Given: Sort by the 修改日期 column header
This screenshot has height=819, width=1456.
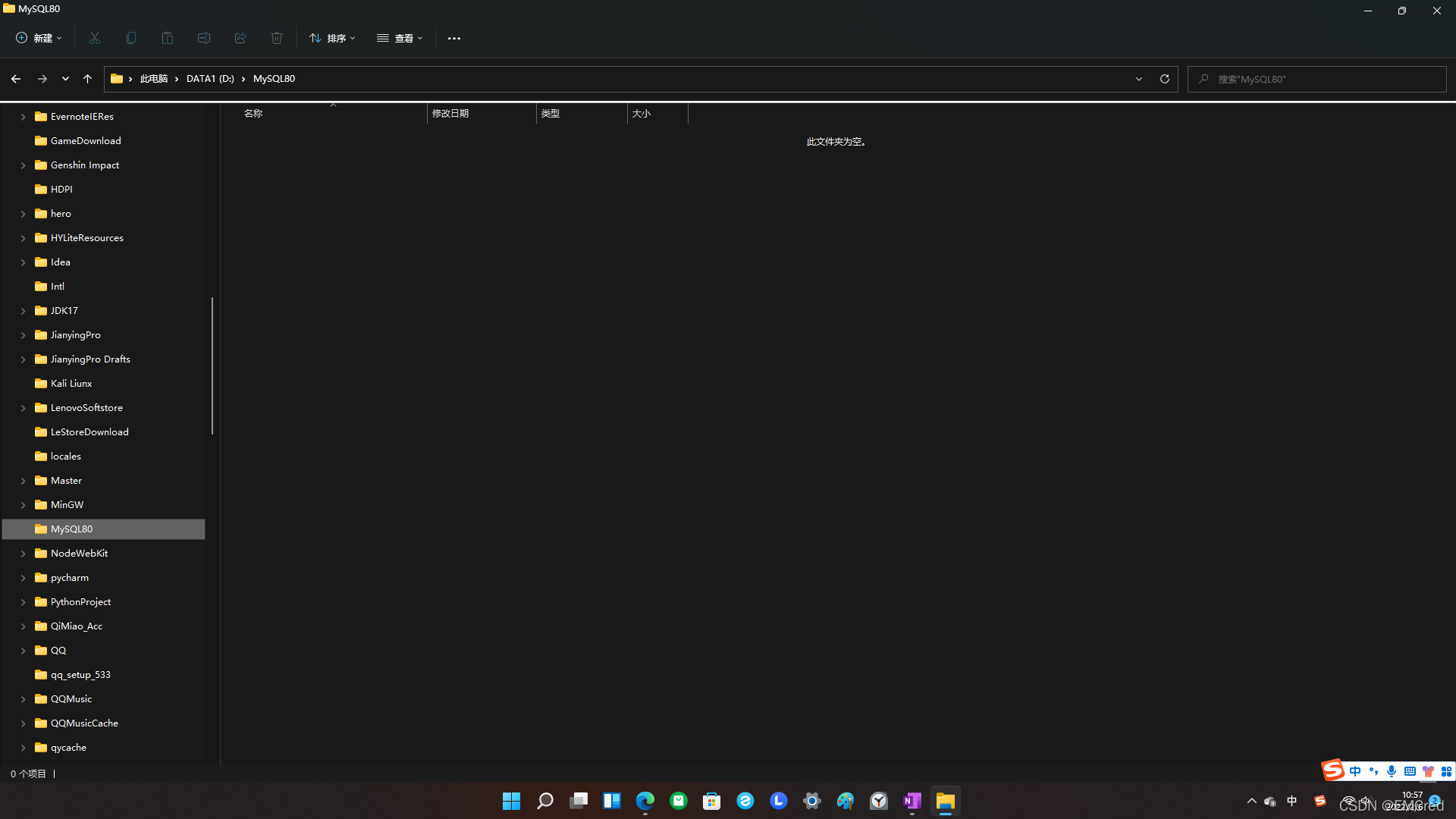Looking at the screenshot, I should point(450,114).
